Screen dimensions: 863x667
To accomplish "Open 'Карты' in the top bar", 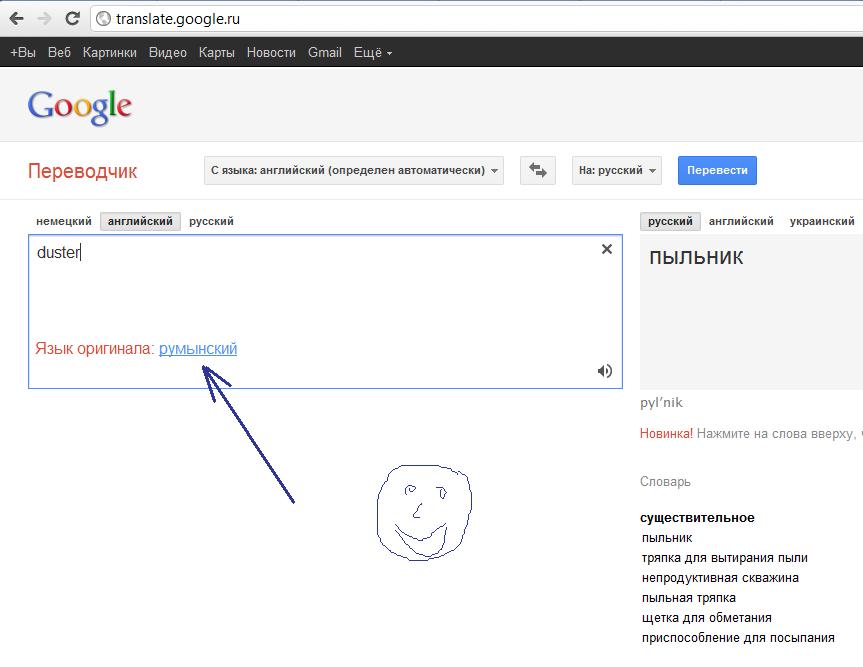I will [217, 52].
